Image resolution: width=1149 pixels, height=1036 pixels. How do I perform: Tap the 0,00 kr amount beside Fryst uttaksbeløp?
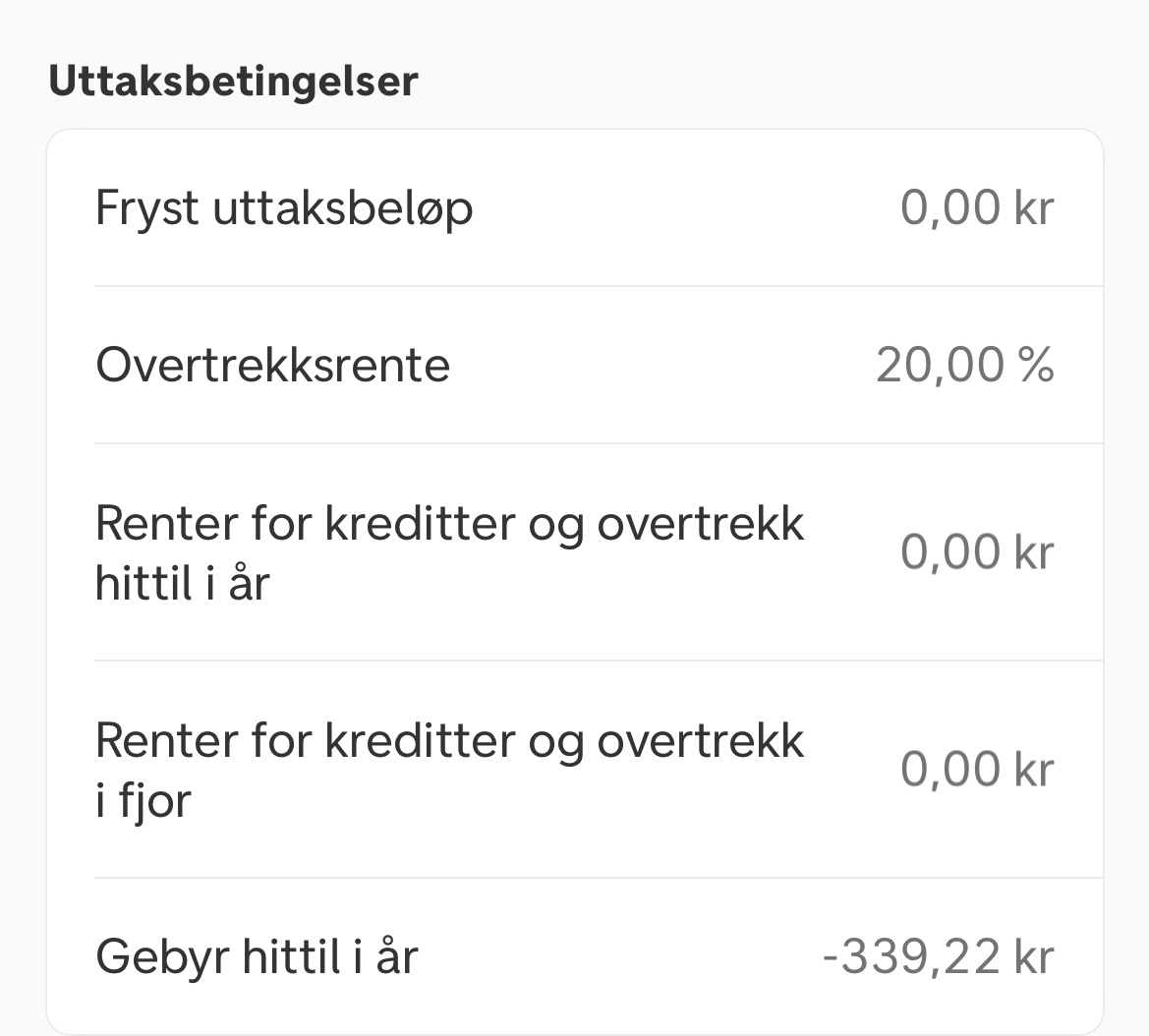point(977,208)
